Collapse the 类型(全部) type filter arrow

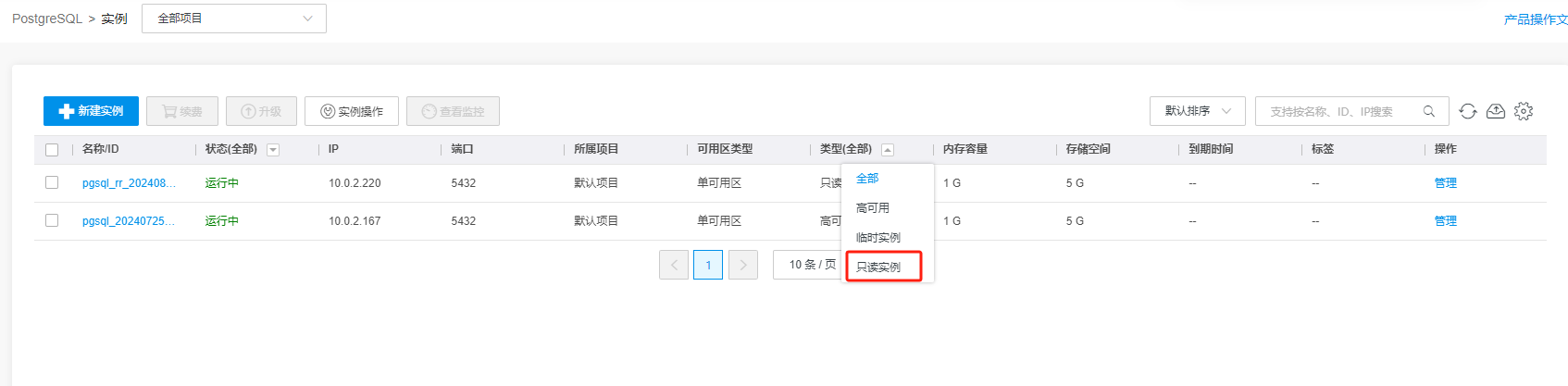coord(888,150)
